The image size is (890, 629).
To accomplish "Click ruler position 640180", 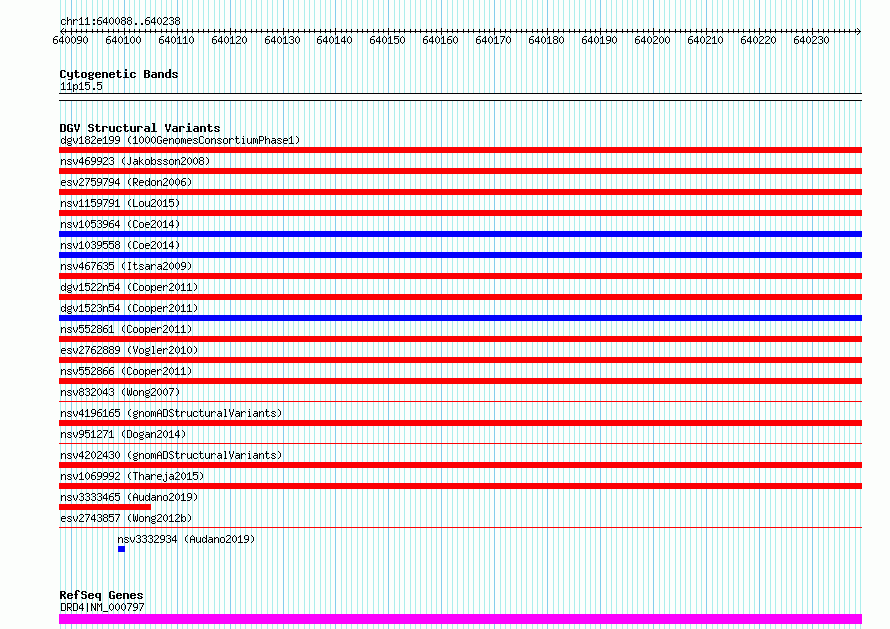I will (546, 40).
